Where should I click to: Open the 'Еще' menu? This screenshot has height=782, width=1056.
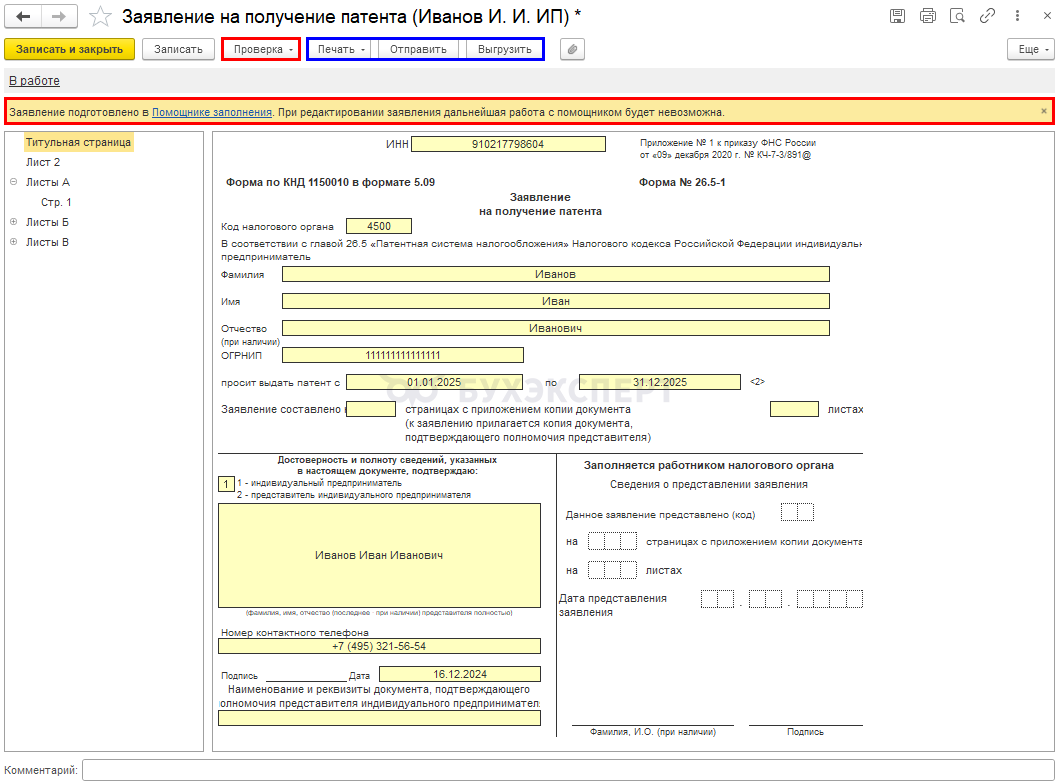[x=1031, y=49]
